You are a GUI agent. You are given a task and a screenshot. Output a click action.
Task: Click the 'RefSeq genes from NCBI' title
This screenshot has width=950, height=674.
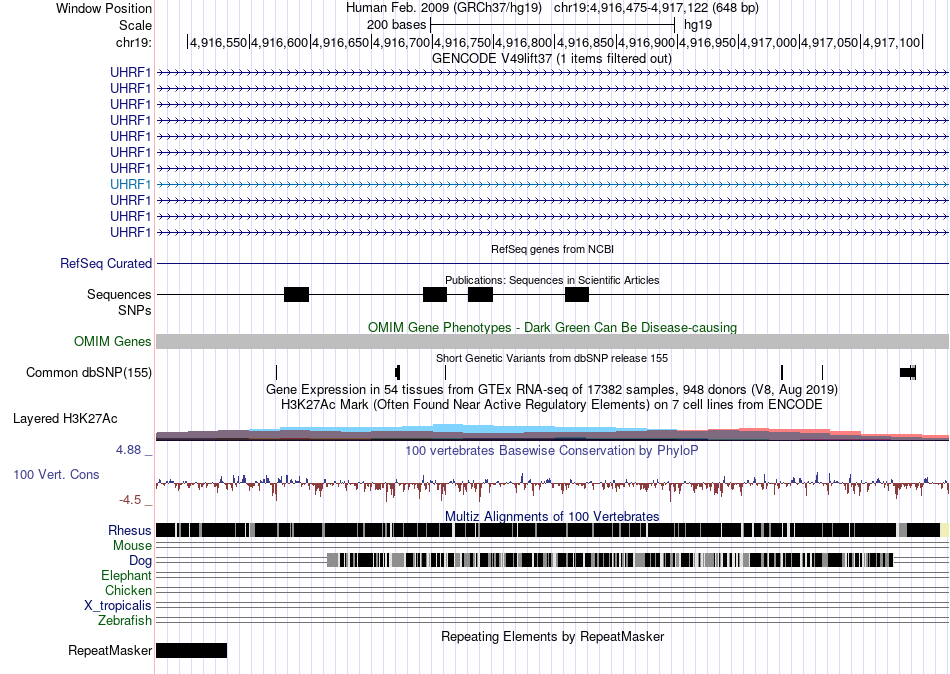click(x=552, y=249)
